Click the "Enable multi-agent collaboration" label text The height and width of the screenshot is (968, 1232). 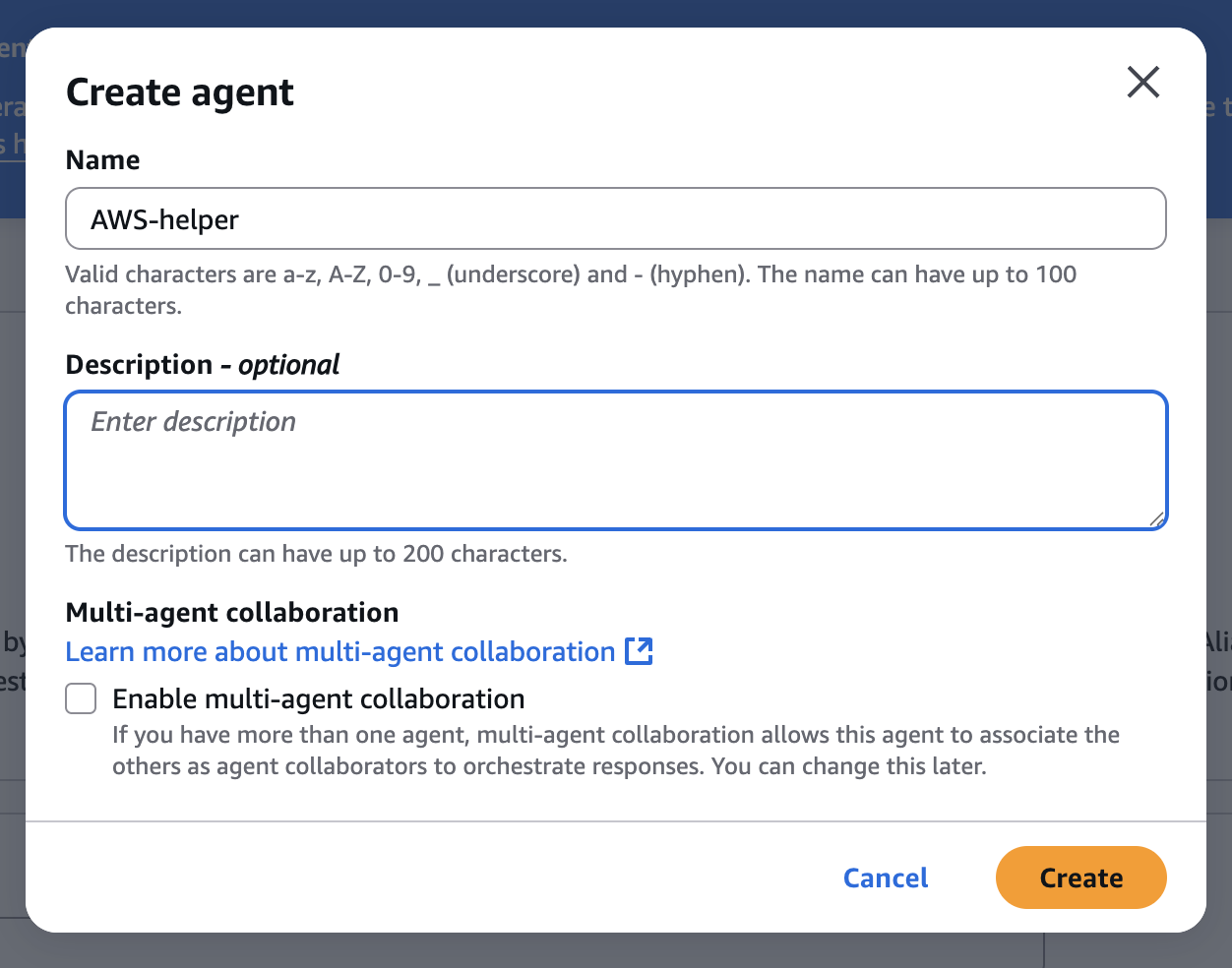click(319, 699)
